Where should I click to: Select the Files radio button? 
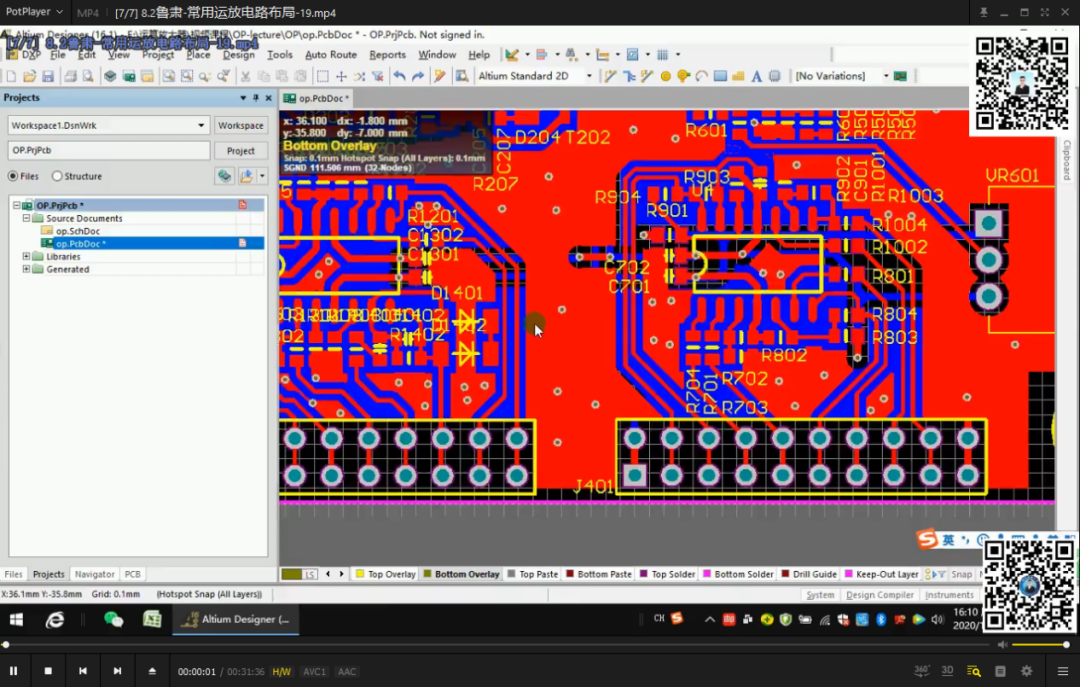click(12, 176)
